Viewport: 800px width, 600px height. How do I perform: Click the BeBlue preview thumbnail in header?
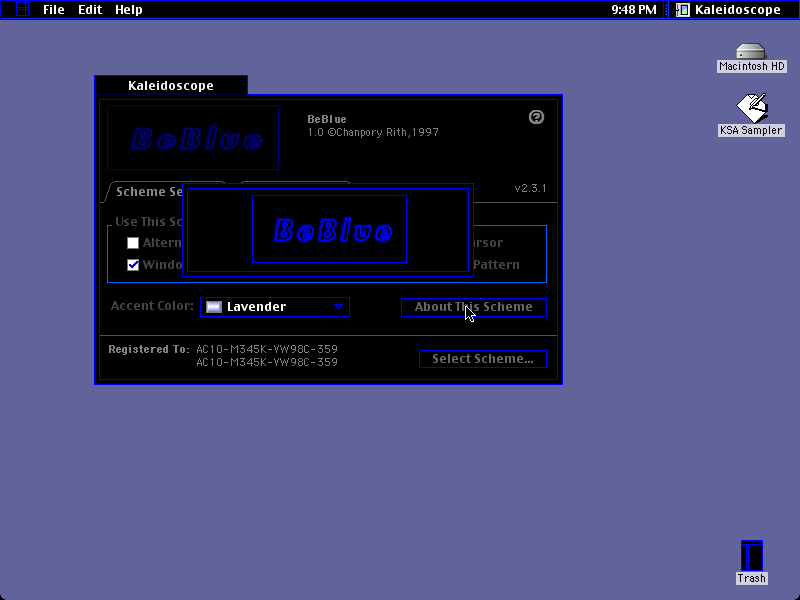[x=193, y=137]
